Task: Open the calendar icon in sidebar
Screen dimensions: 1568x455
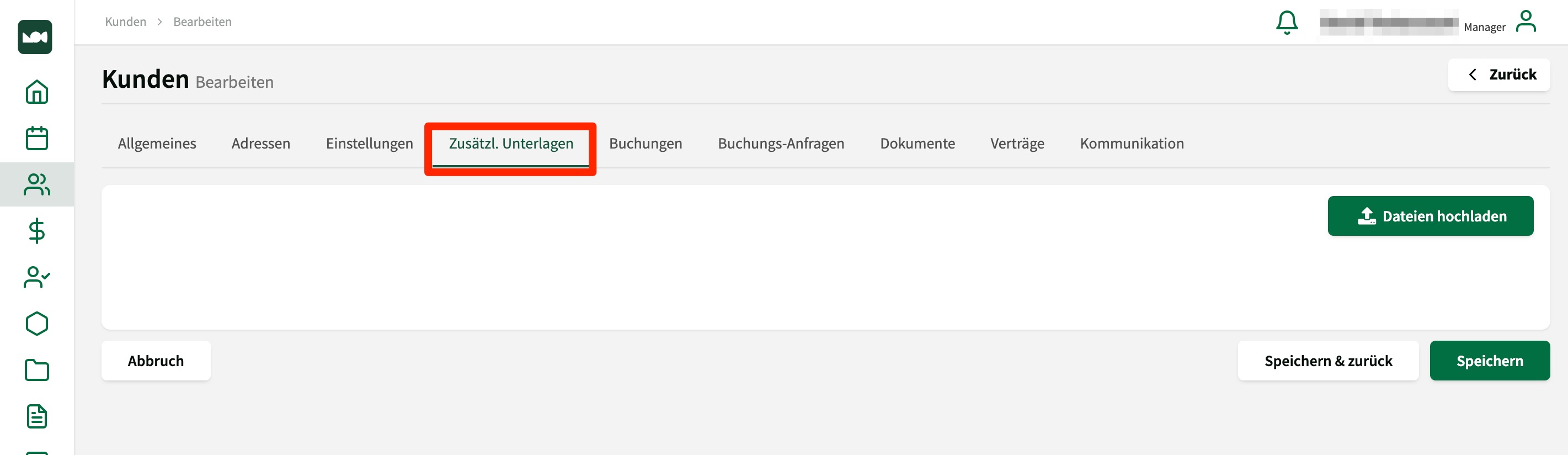Action: click(x=36, y=138)
